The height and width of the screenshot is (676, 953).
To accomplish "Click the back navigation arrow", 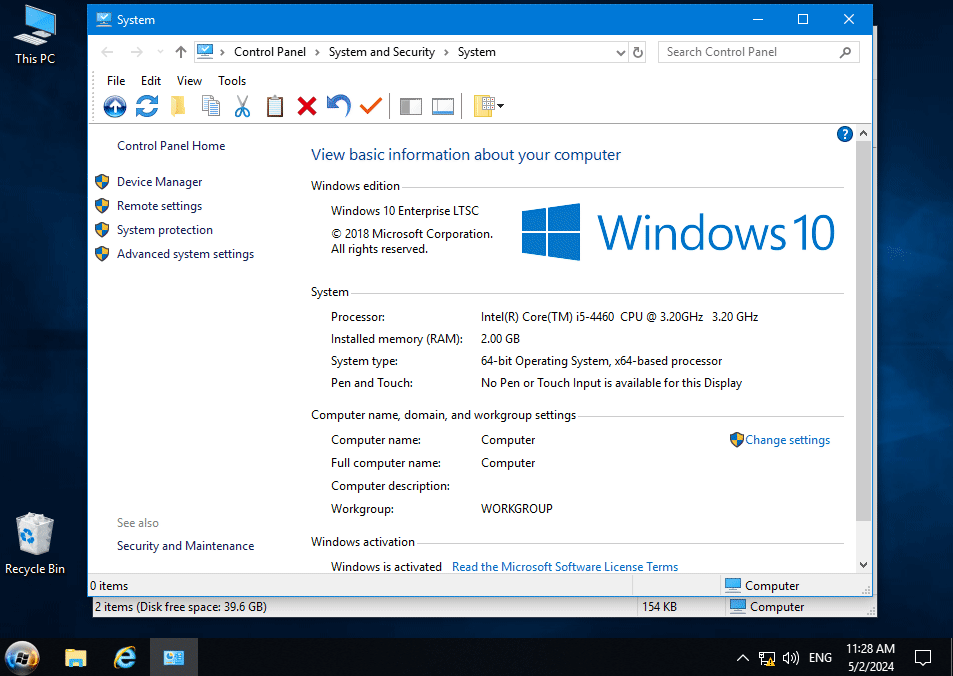I will [108, 52].
